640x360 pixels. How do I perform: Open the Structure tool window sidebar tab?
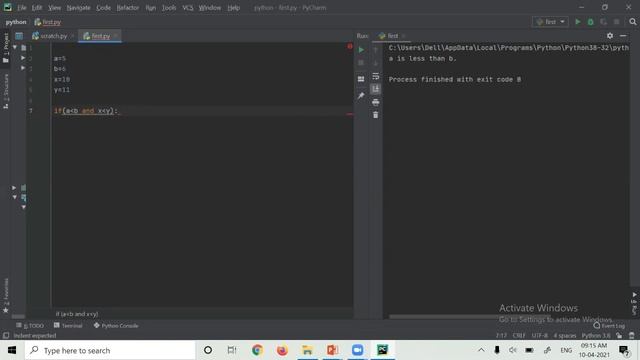[x=6, y=91]
